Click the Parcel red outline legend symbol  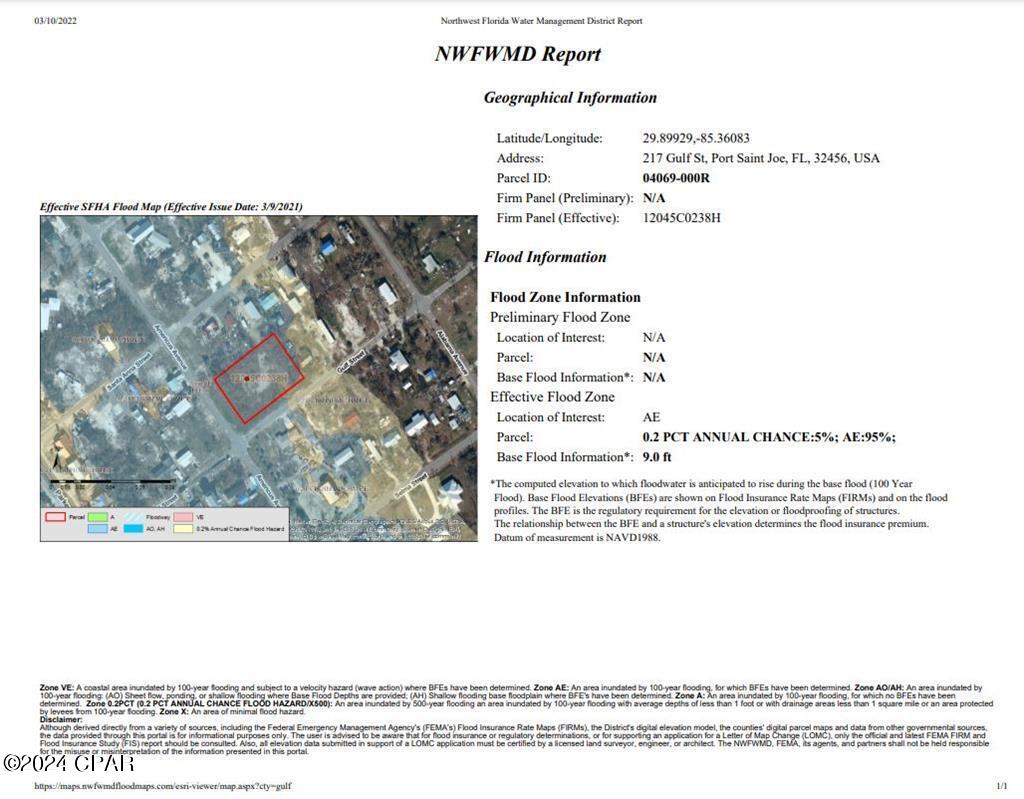click(x=56, y=516)
